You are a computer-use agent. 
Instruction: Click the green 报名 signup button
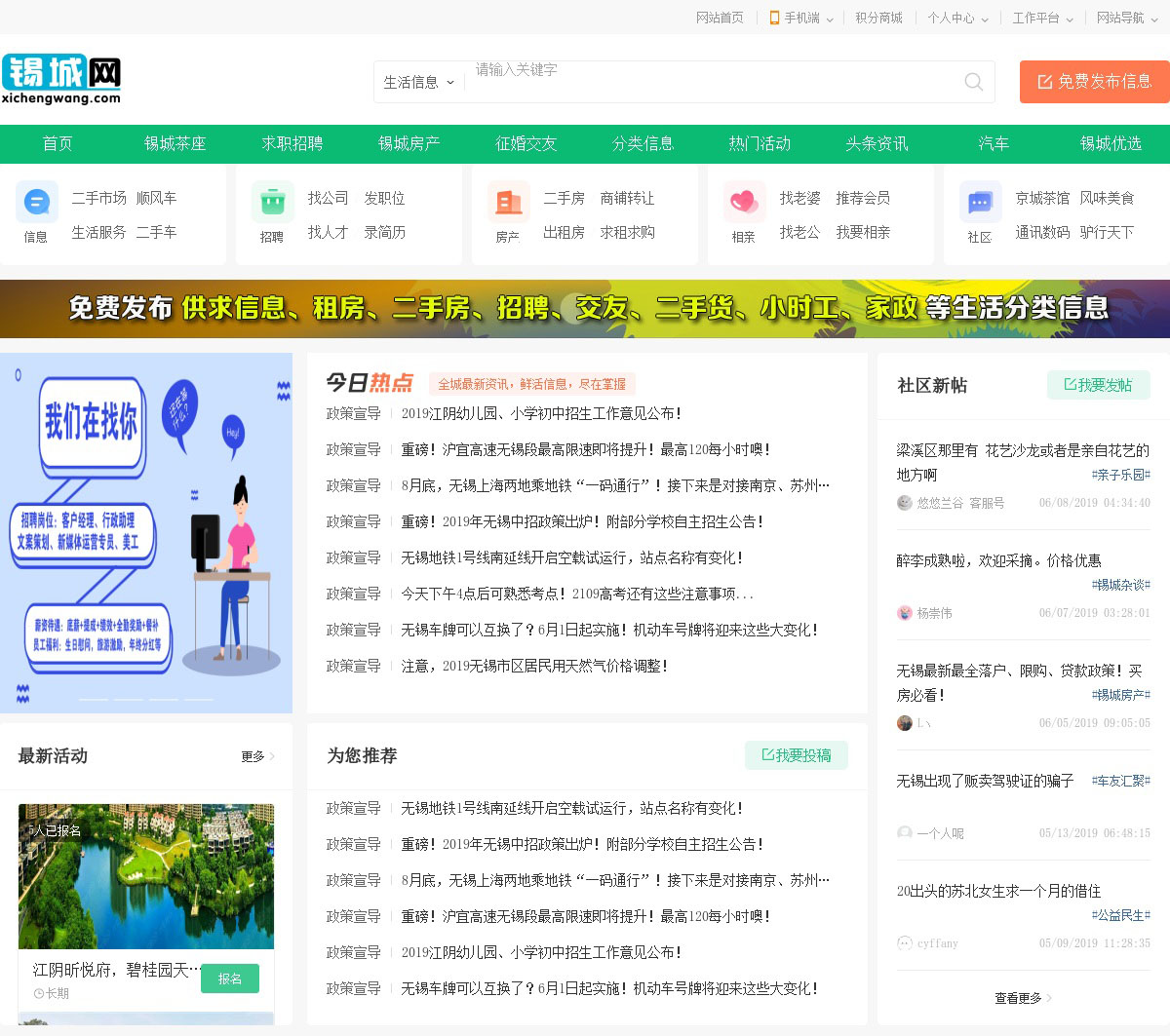point(230,978)
